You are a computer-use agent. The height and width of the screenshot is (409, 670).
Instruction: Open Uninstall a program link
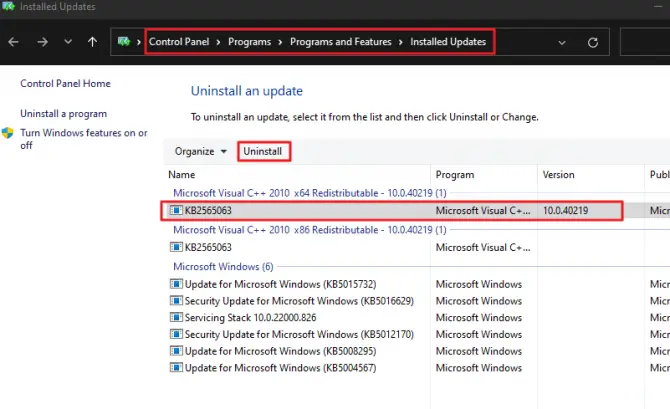(x=64, y=114)
